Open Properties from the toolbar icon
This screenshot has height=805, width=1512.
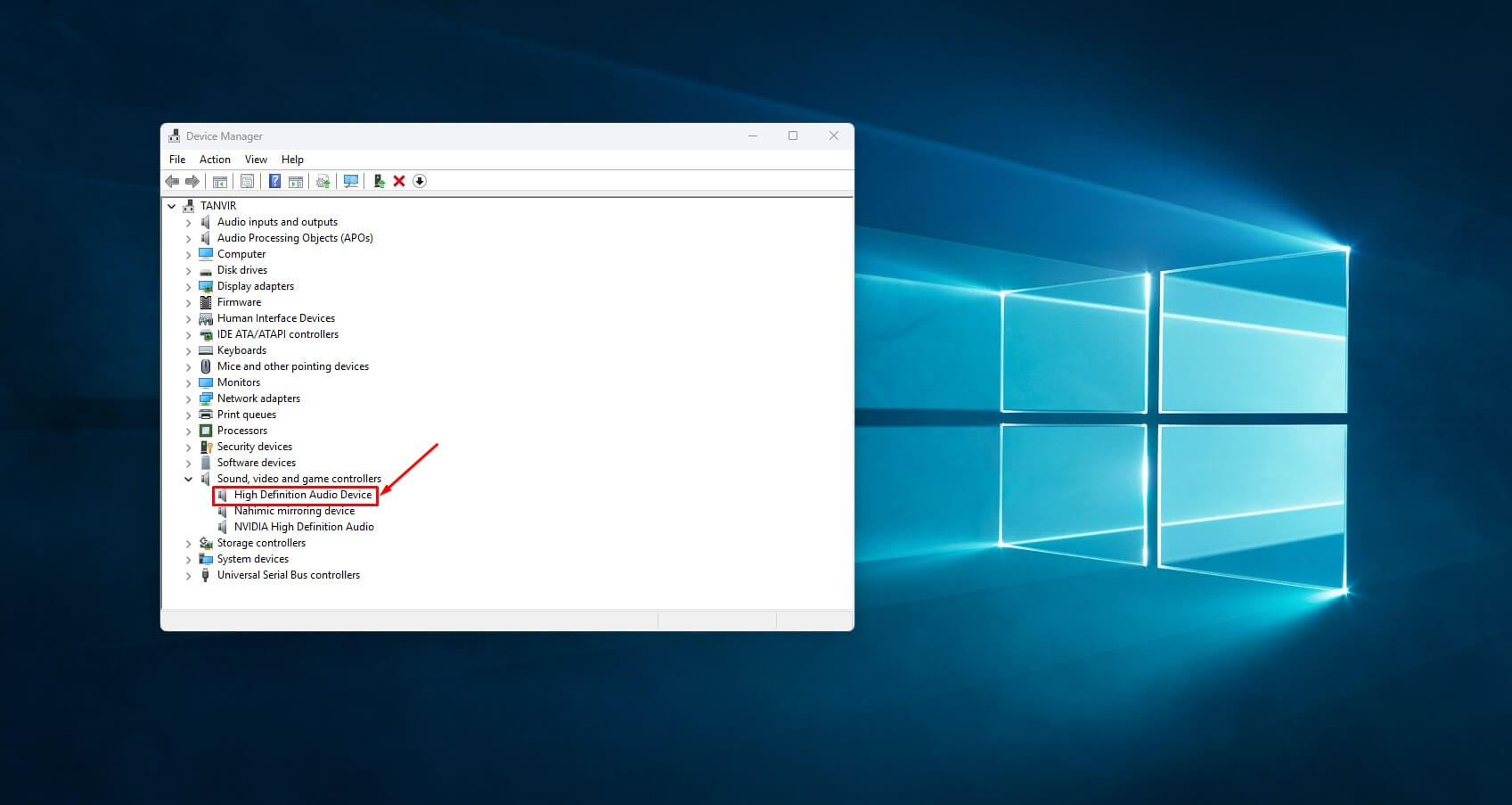point(247,181)
